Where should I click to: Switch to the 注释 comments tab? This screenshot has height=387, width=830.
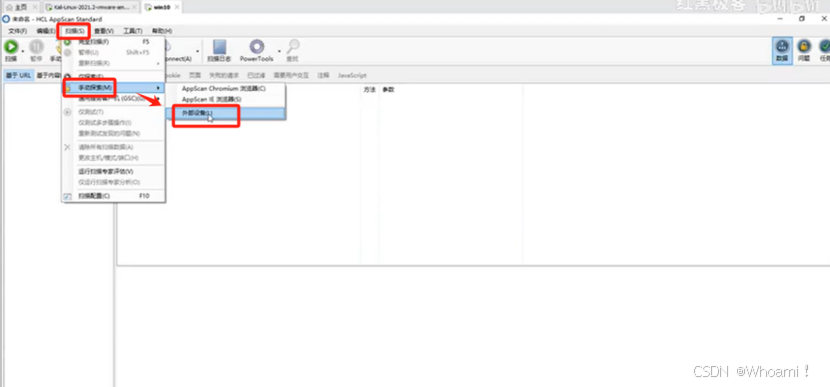(x=323, y=76)
